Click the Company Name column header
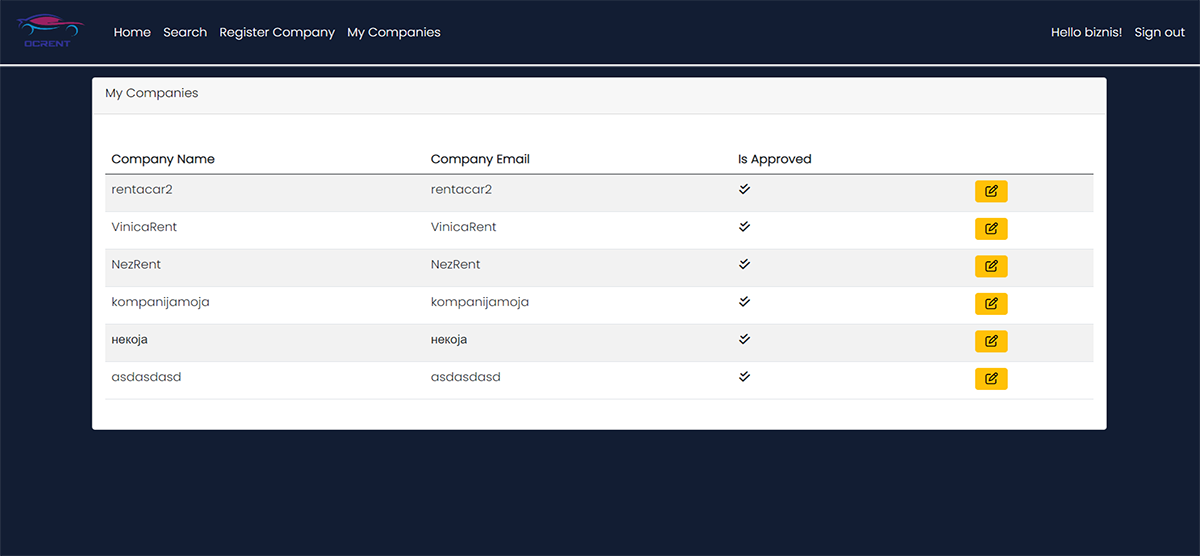This screenshot has height=556, width=1200. 163,159
